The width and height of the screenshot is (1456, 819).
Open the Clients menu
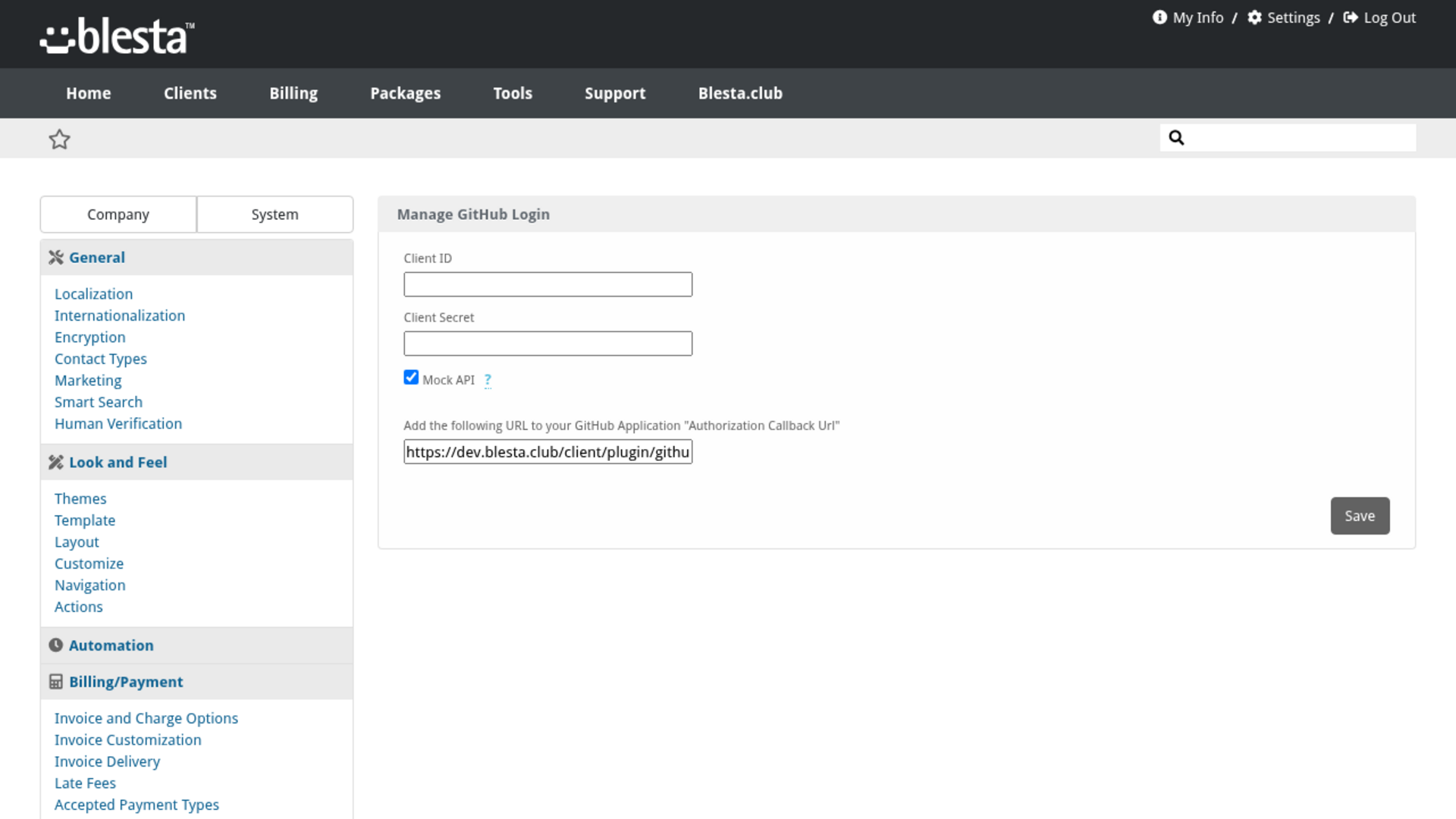click(190, 93)
